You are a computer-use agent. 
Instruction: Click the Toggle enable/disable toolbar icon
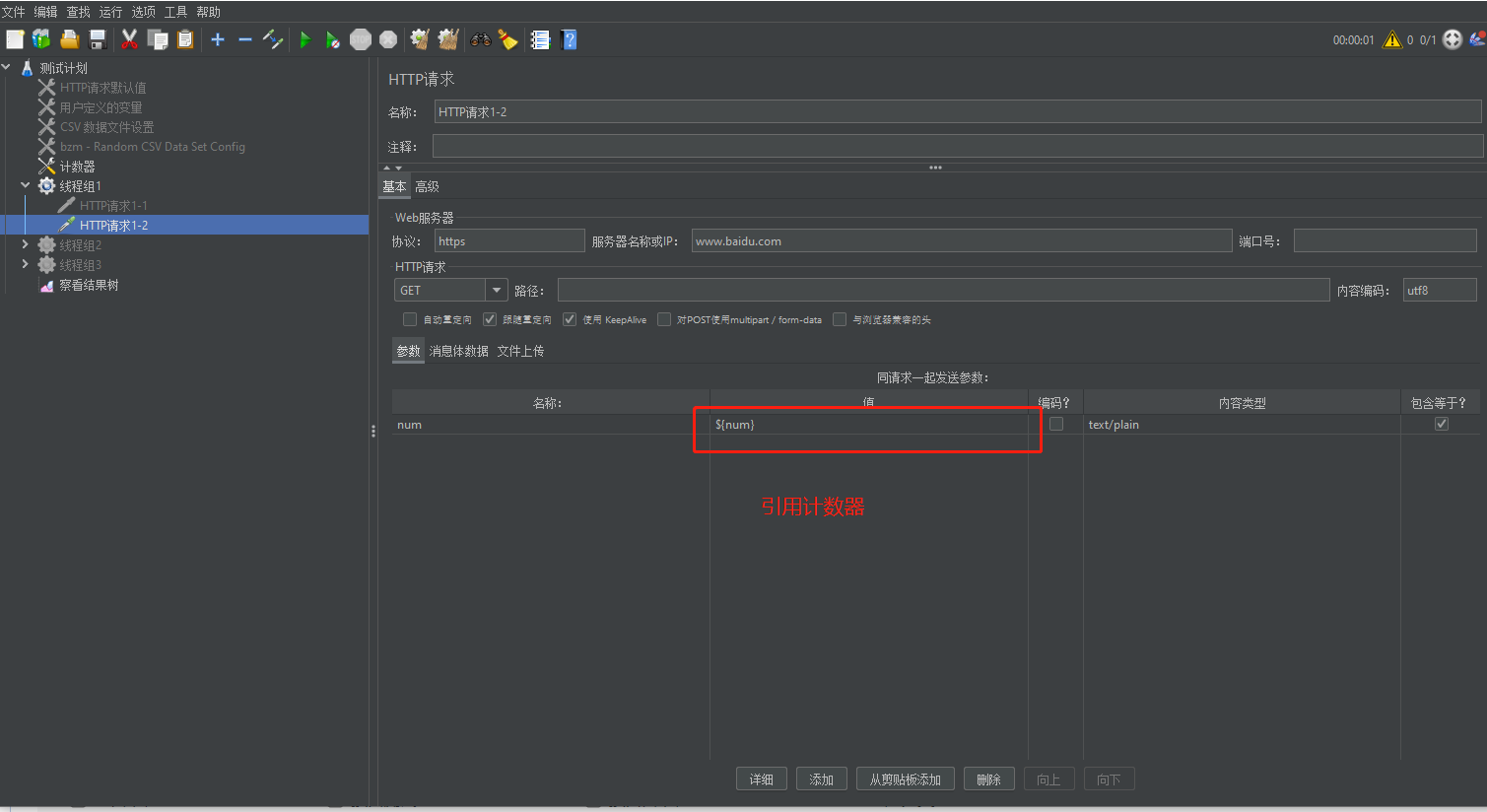pyautogui.click(x=273, y=39)
